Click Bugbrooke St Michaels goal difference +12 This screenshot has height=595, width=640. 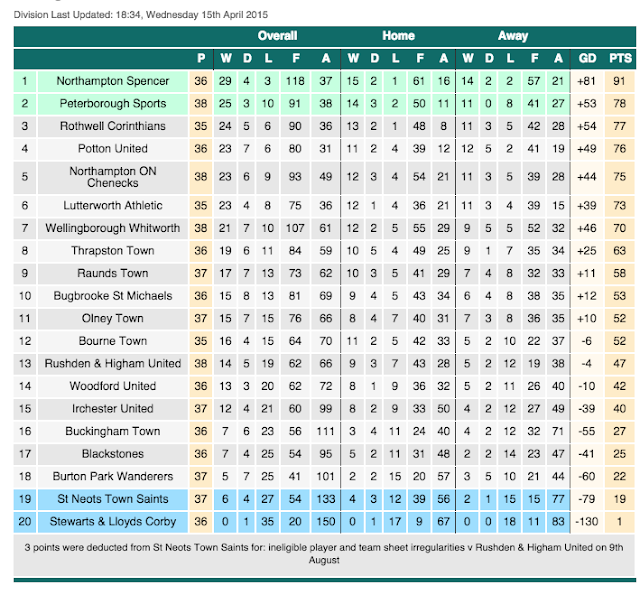click(x=587, y=296)
